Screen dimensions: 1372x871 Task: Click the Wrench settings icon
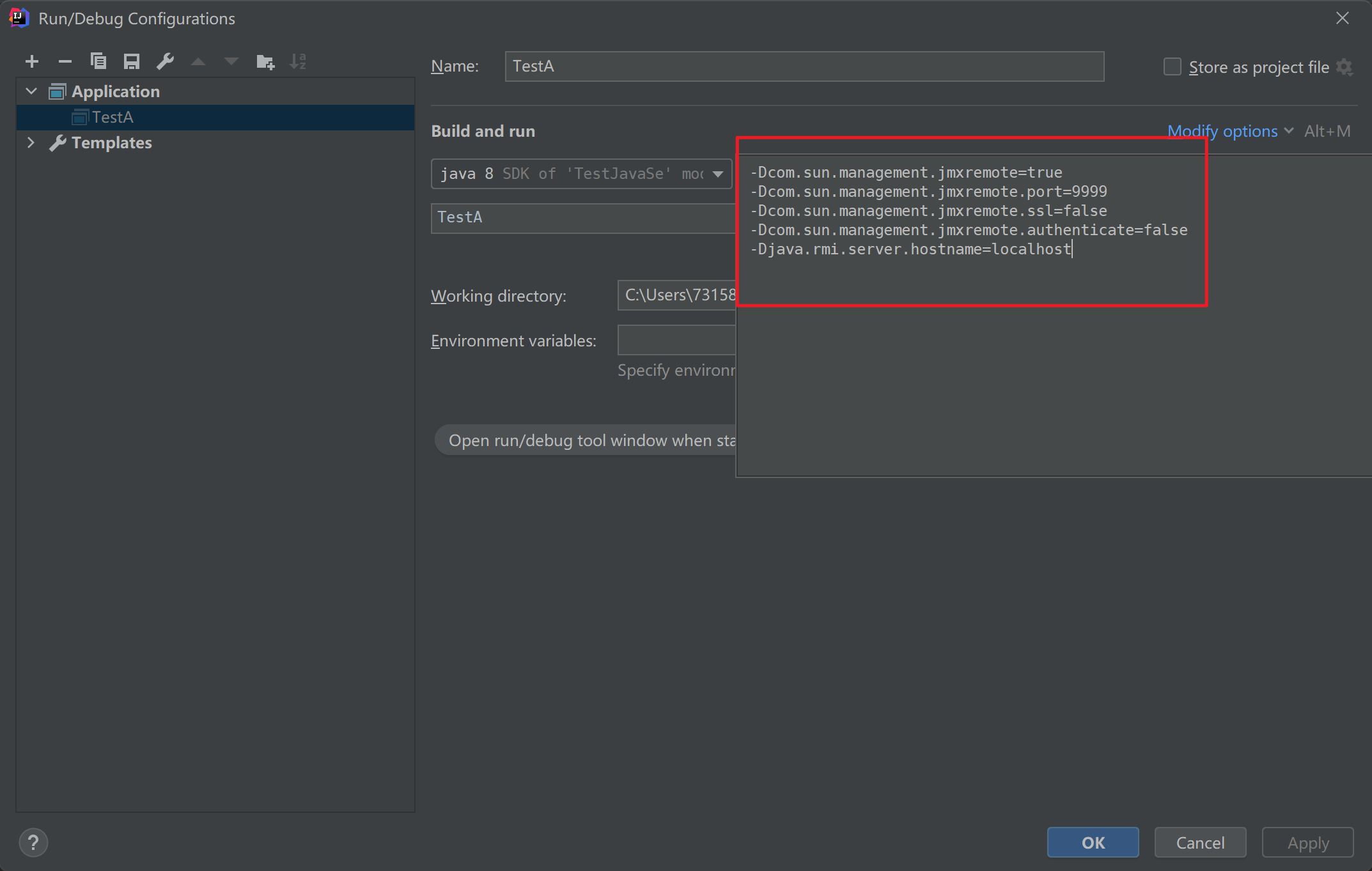point(165,61)
